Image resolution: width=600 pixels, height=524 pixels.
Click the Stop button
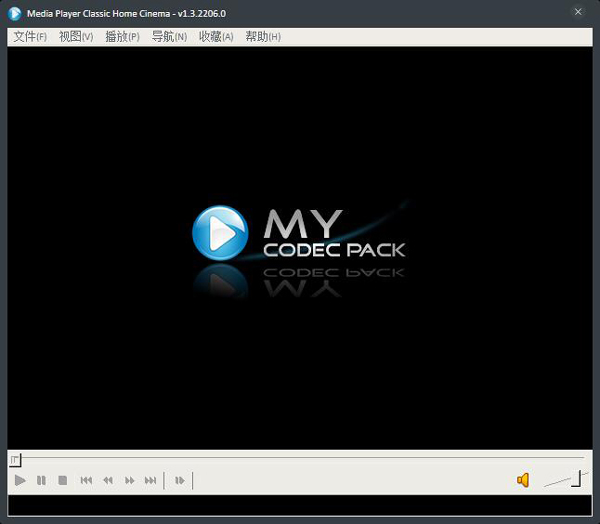point(62,480)
